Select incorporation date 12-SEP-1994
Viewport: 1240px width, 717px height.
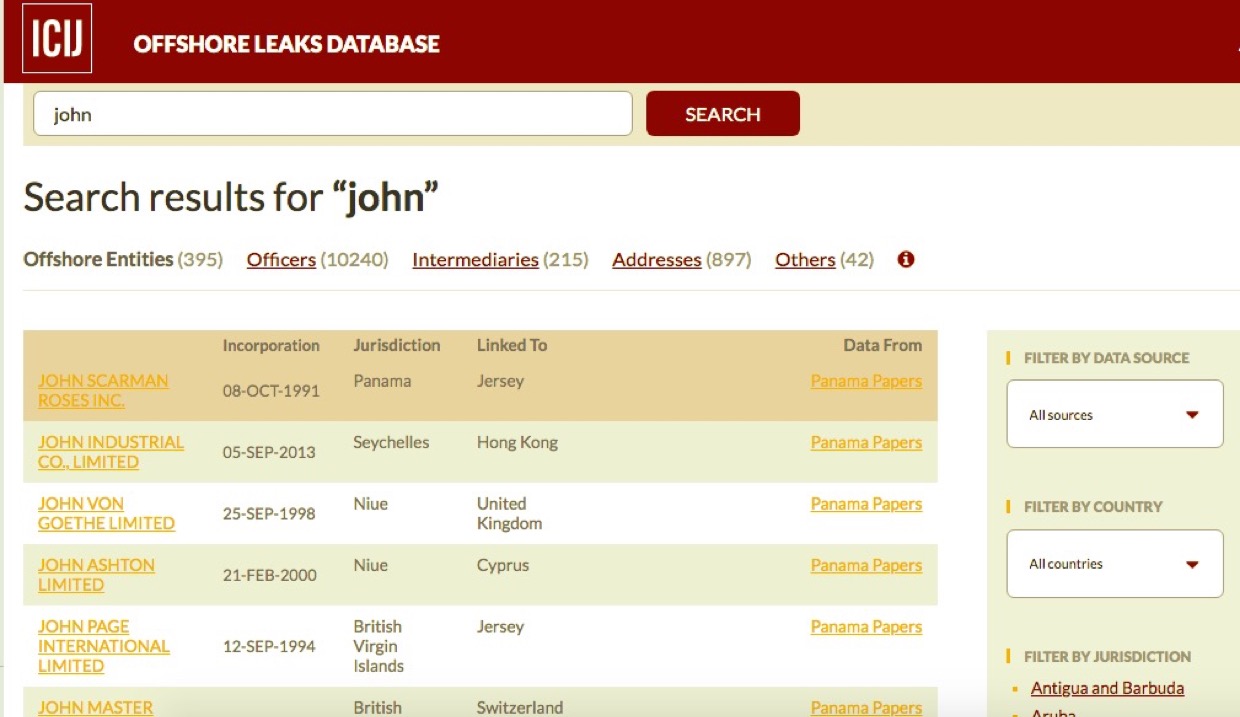(x=269, y=646)
